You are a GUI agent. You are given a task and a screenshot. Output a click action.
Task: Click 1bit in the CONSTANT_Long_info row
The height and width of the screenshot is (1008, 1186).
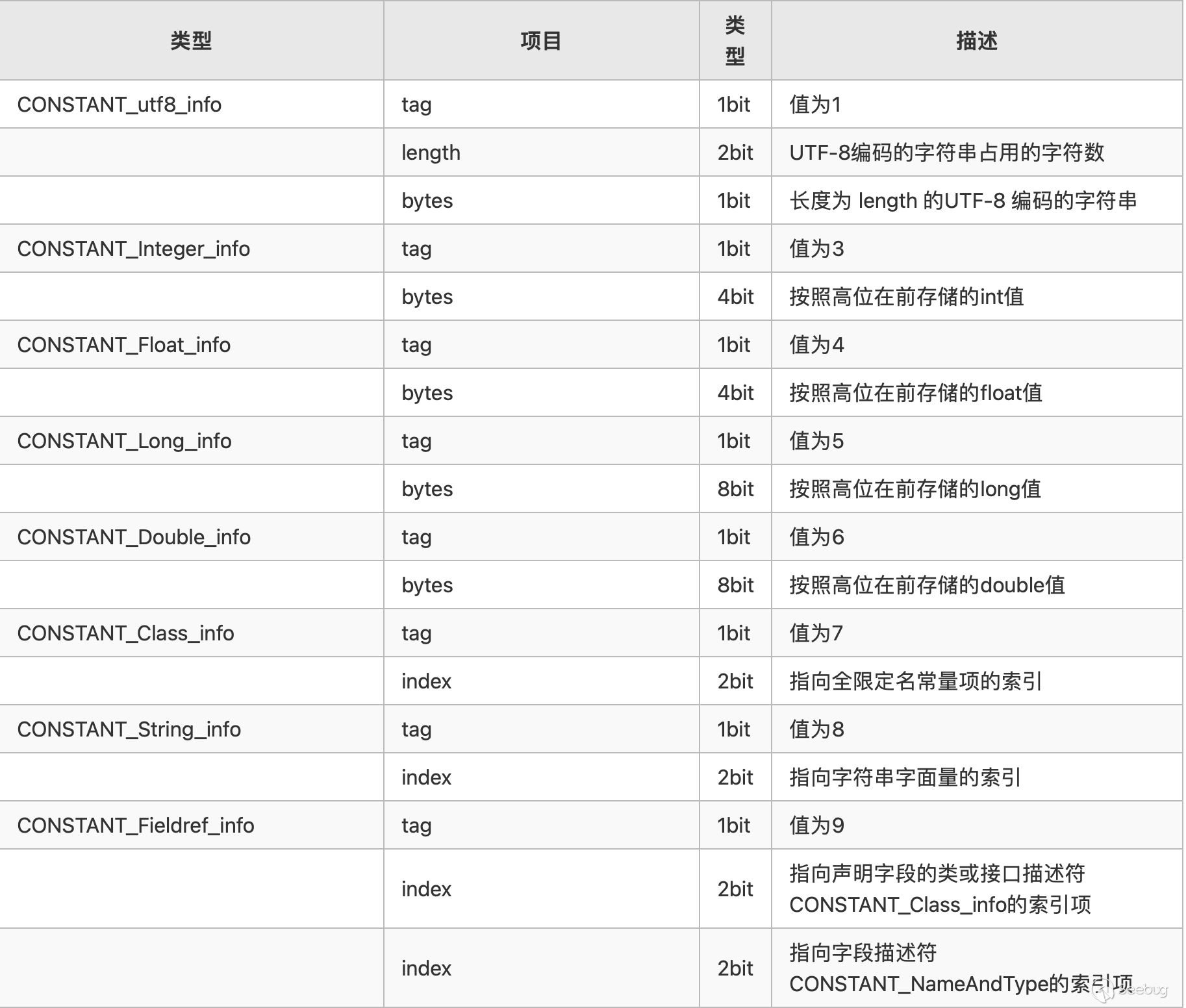[734, 441]
